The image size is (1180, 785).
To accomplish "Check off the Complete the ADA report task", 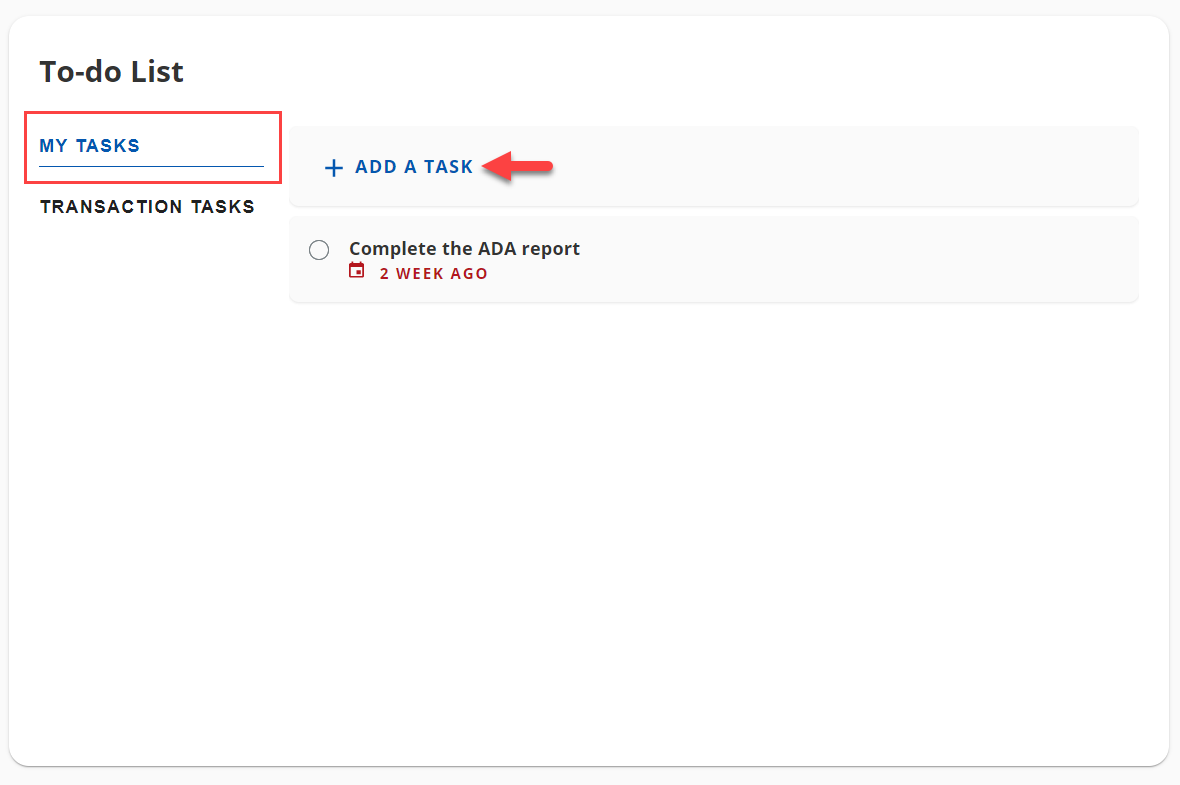I will 319,249.
